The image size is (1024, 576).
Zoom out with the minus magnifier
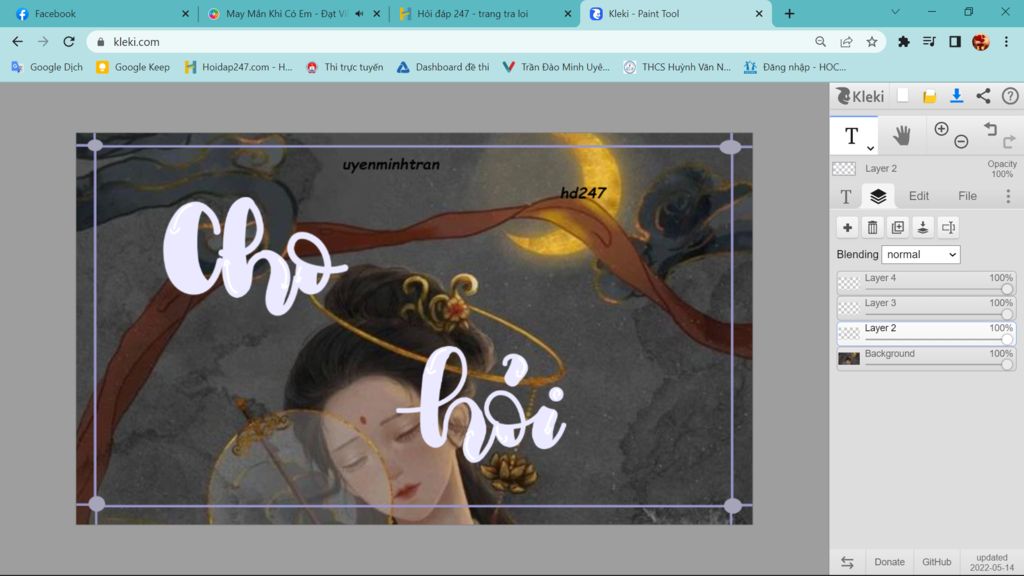point(961,142)
